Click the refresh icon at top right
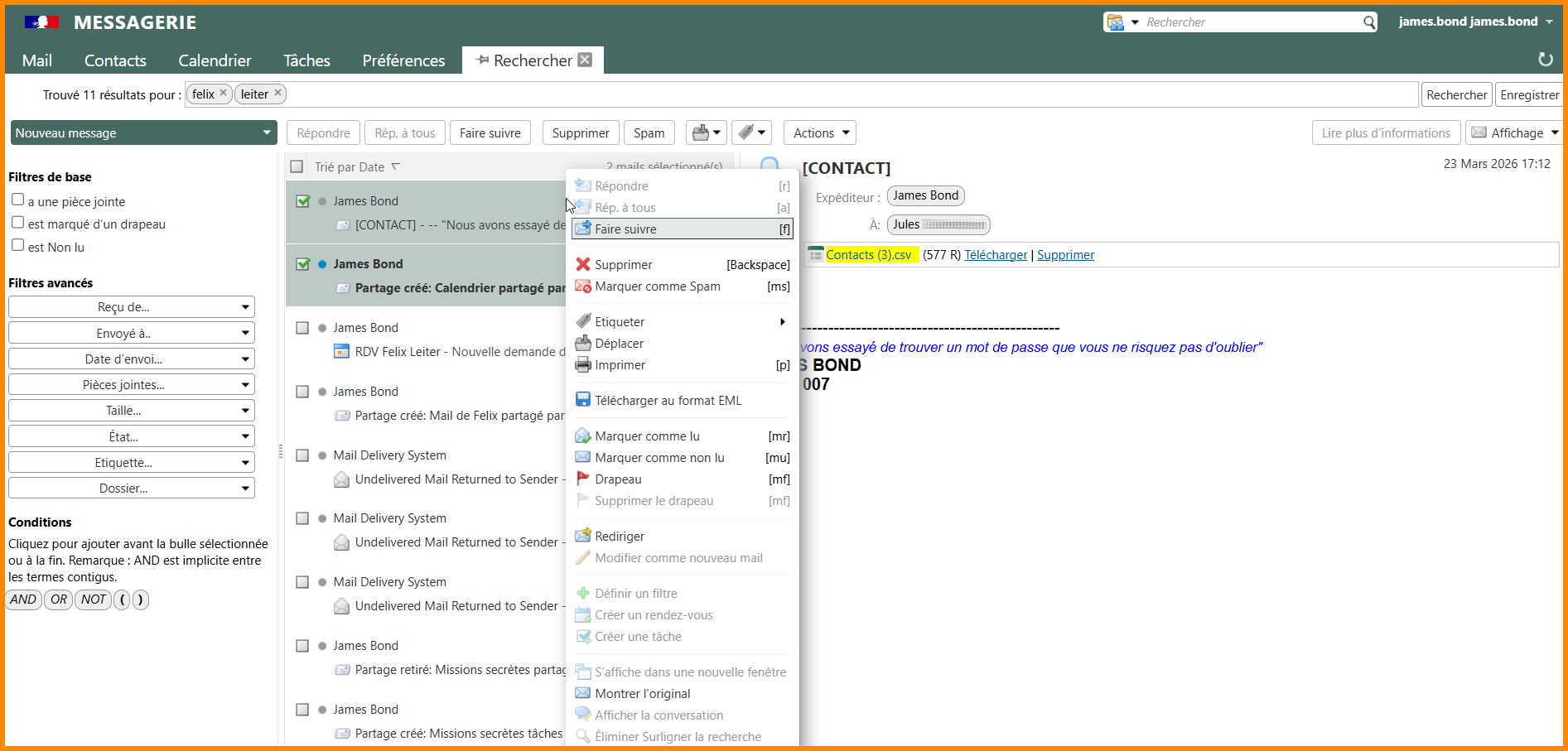Viewport: 1568px width, 751px height. [x=1545, y=60]
